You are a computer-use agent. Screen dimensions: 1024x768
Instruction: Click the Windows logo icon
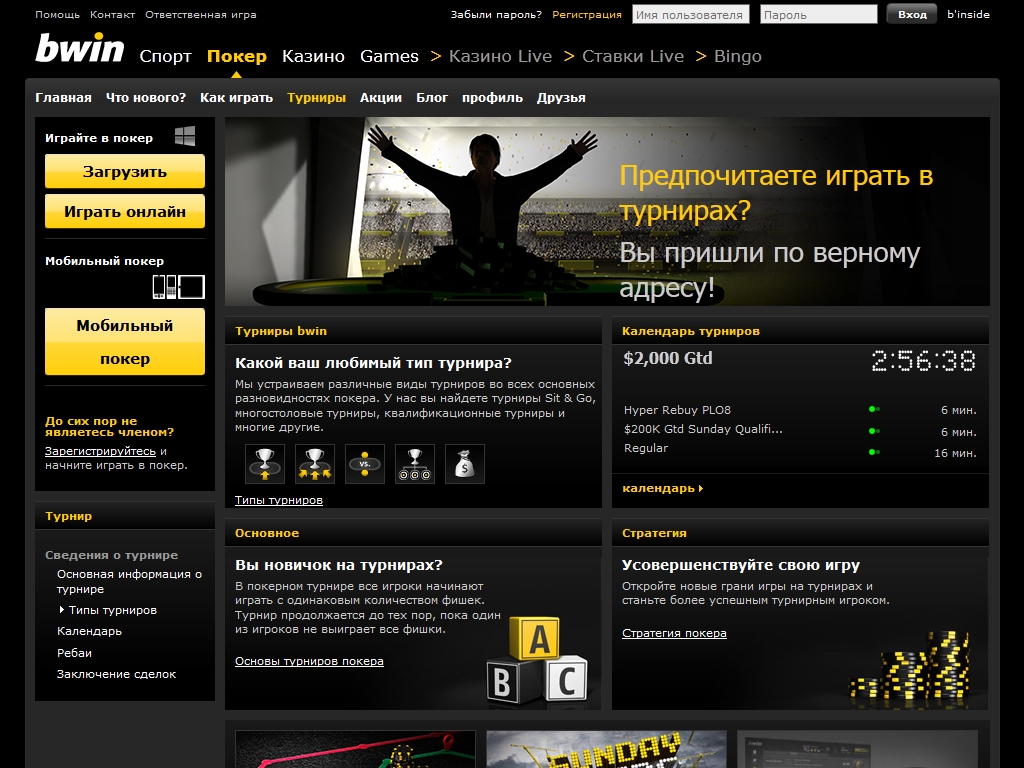tap(185, 137)
